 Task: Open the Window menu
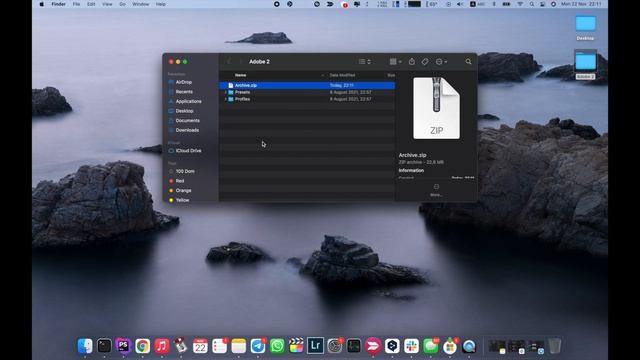[141, 4]
